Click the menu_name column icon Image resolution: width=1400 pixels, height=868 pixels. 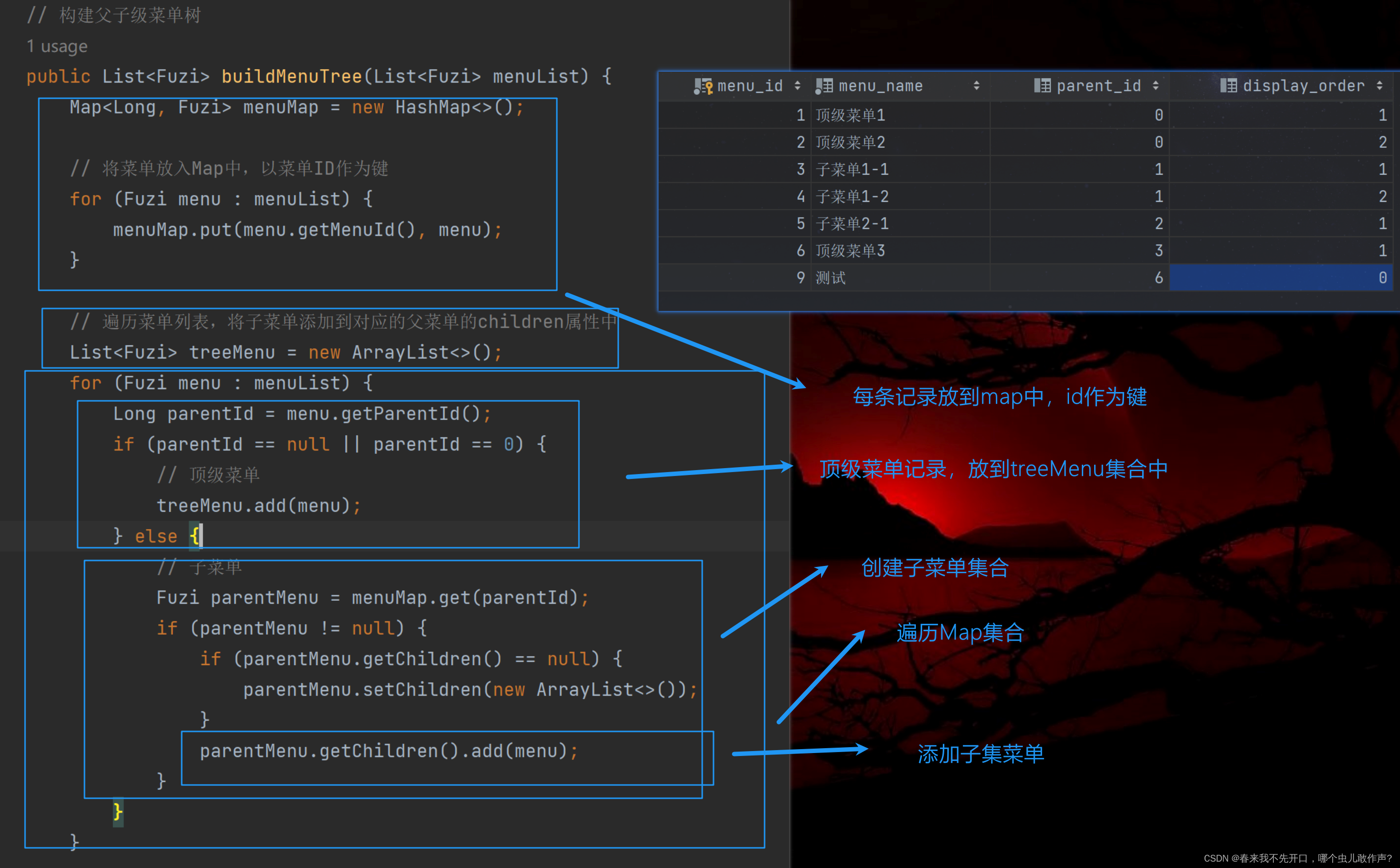point(824,86)
